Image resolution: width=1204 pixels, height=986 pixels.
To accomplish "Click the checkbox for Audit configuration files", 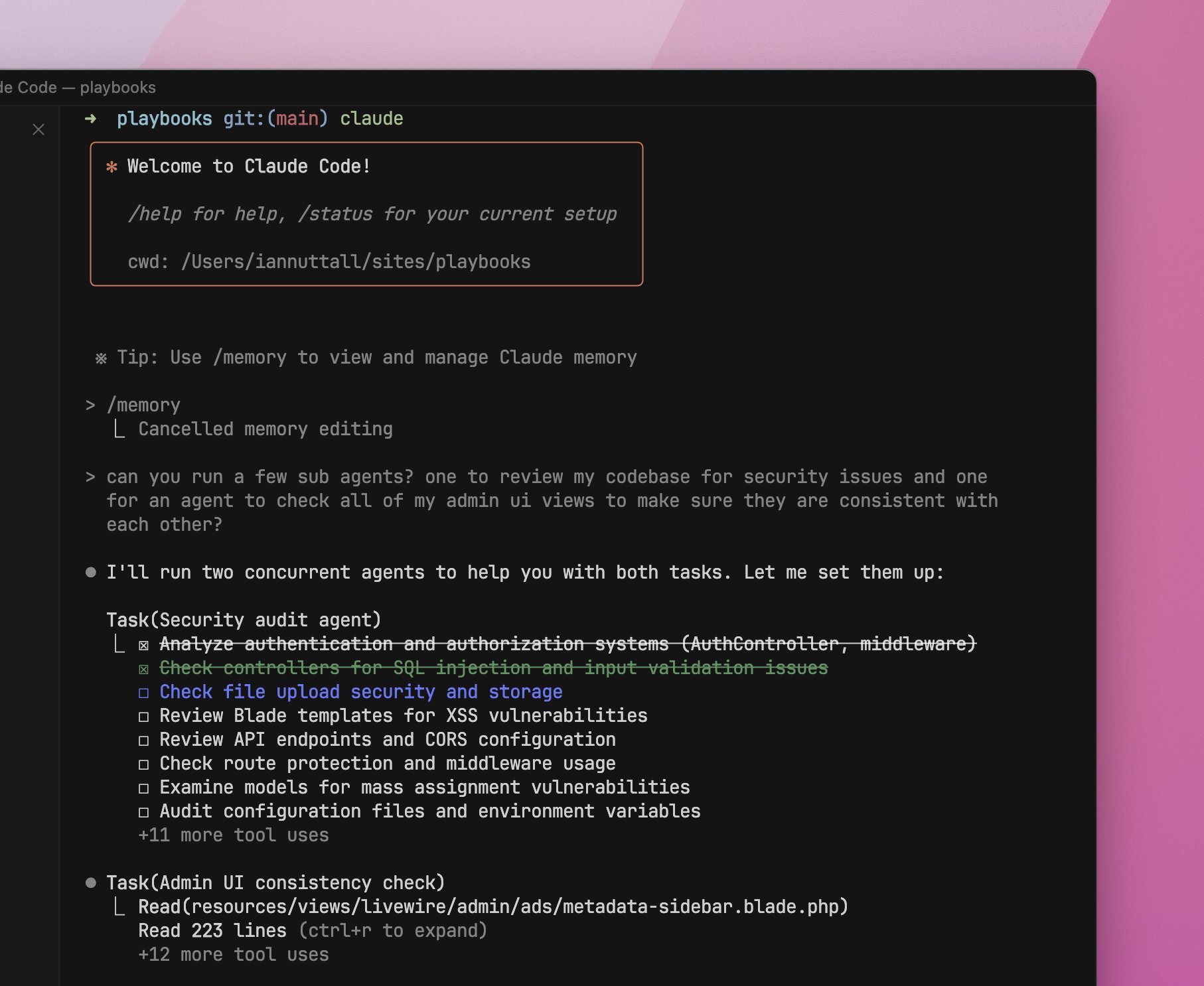I will click(143, 812).
